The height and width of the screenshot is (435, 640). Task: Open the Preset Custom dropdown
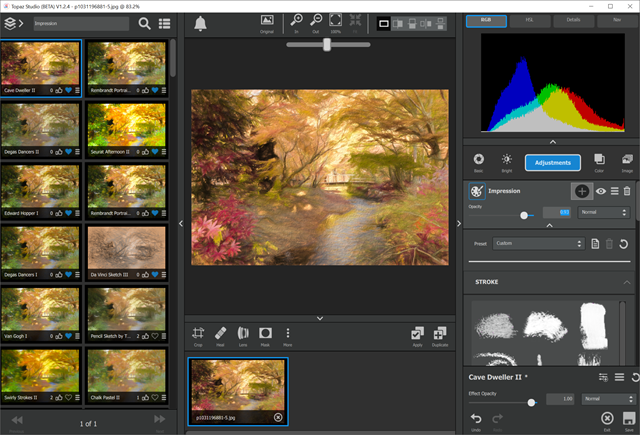click(x=539, y=244)
